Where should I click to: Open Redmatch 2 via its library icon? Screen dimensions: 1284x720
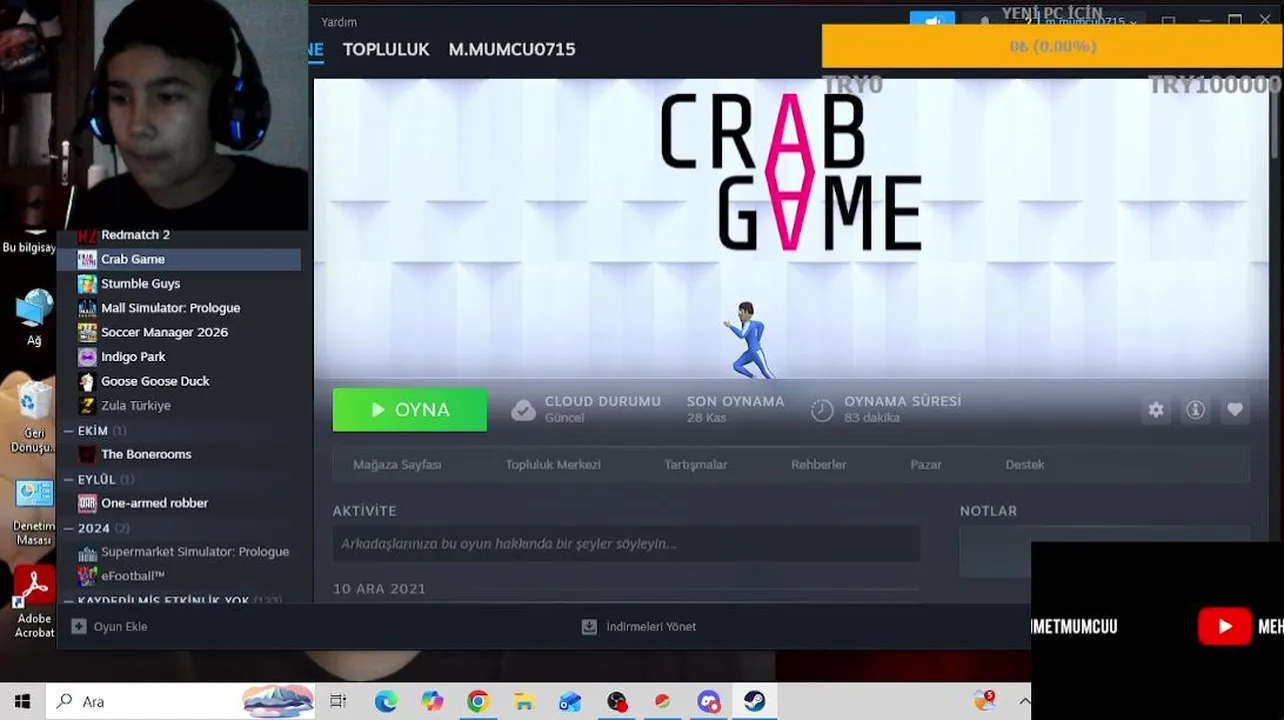(87, 235)
